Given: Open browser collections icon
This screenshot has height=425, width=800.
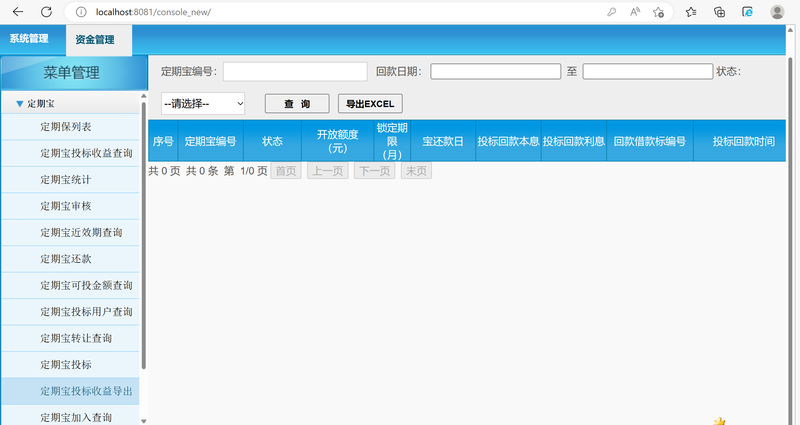Looking at the screenshot, I should point(719,12).
